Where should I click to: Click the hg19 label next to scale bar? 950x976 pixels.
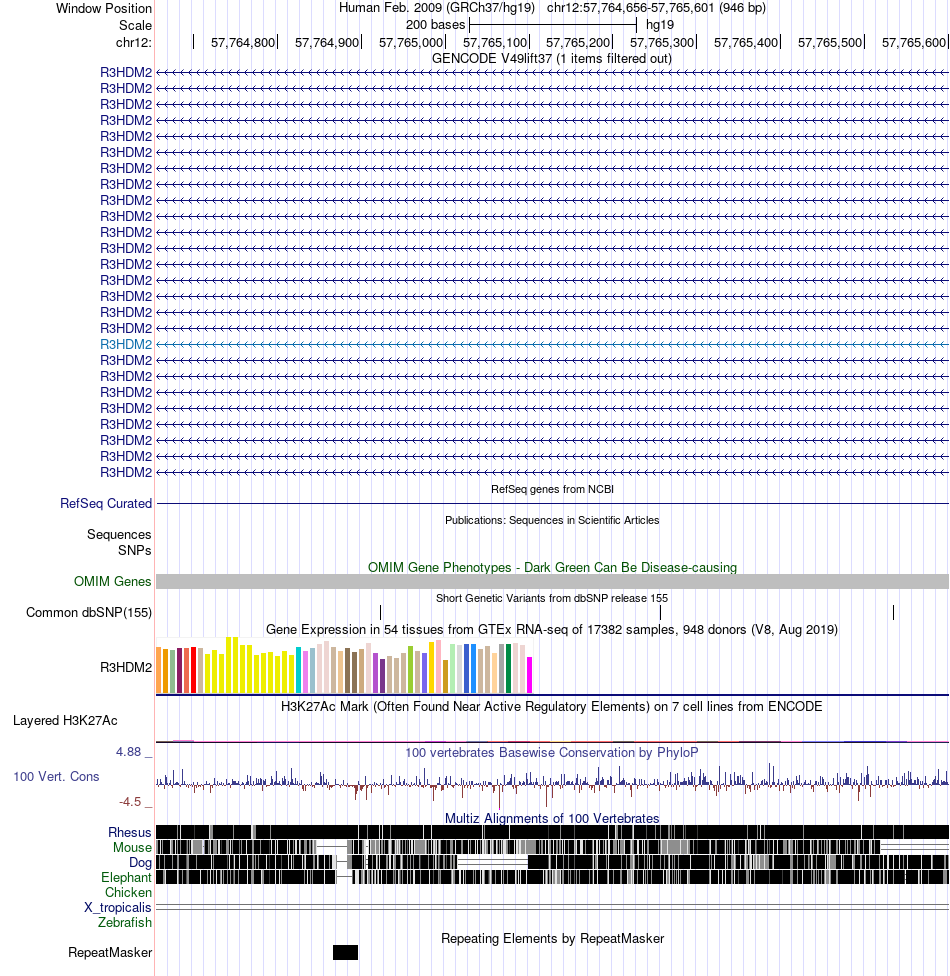[x=660, y=25]
